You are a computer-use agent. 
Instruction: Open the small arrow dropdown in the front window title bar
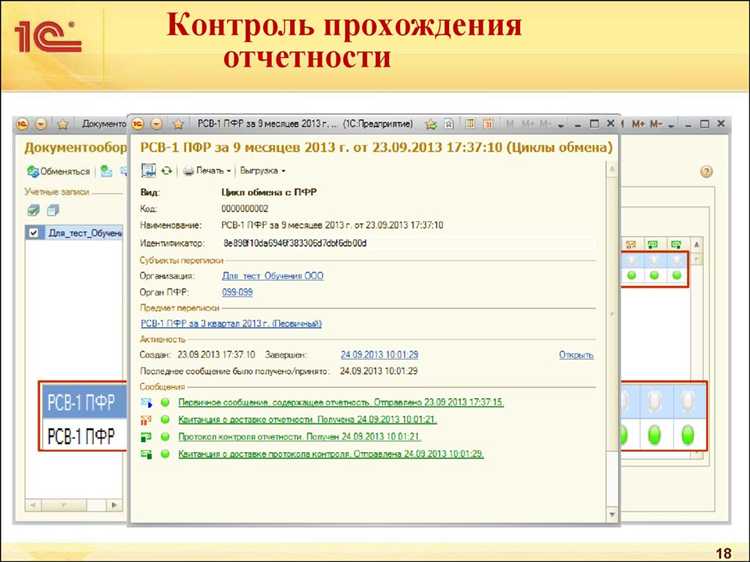[x=561, y=125]
